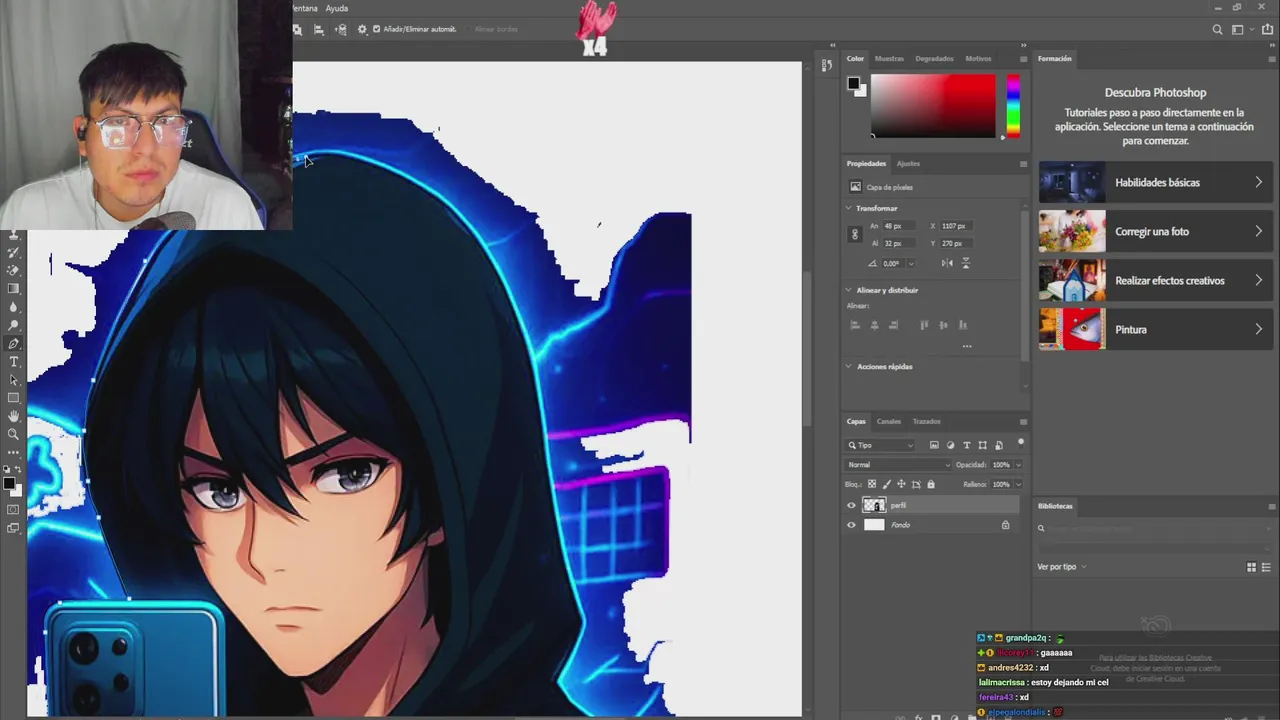
Task: Select the Blur droplet tool
Action: [14, 307]
